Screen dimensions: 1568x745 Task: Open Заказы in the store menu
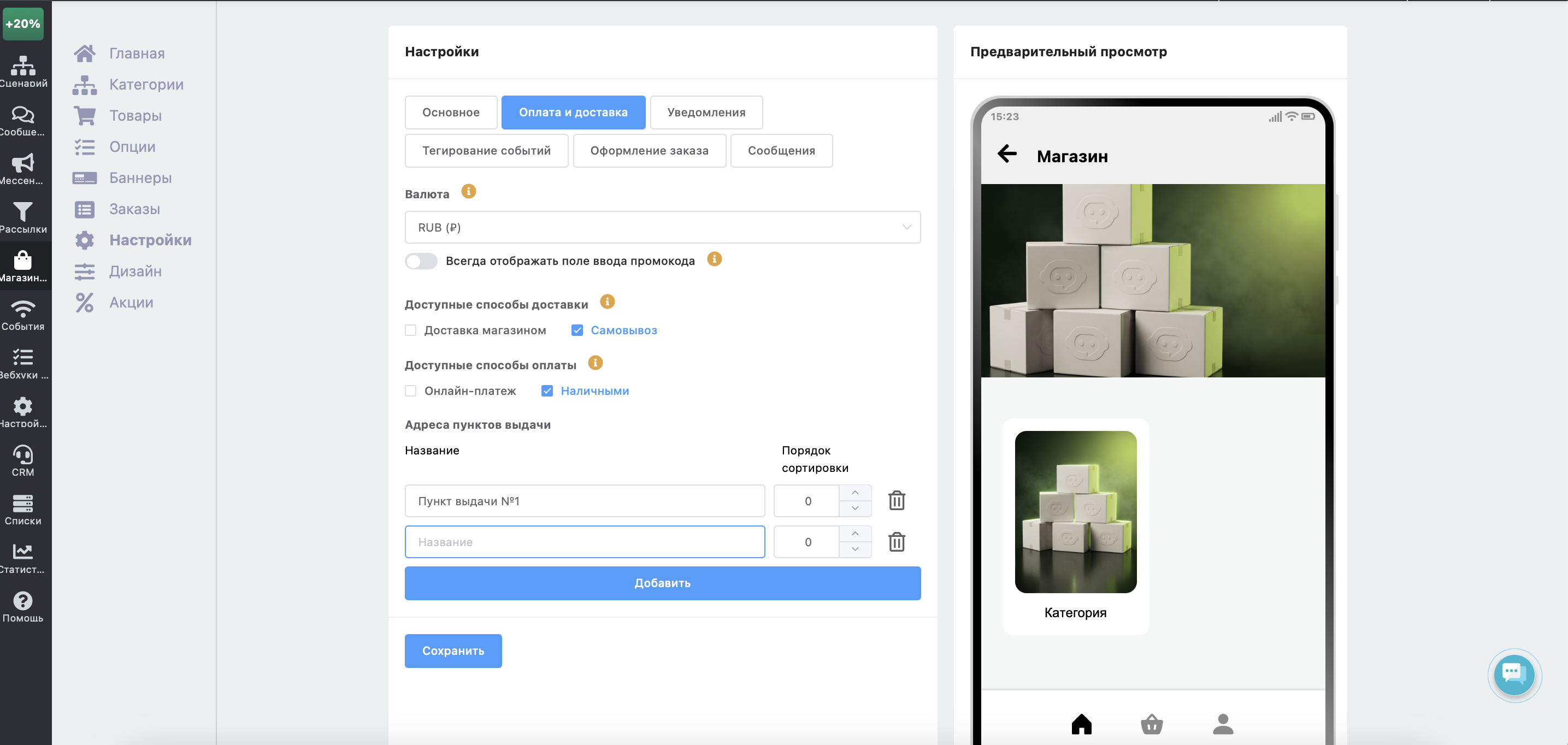116,209
